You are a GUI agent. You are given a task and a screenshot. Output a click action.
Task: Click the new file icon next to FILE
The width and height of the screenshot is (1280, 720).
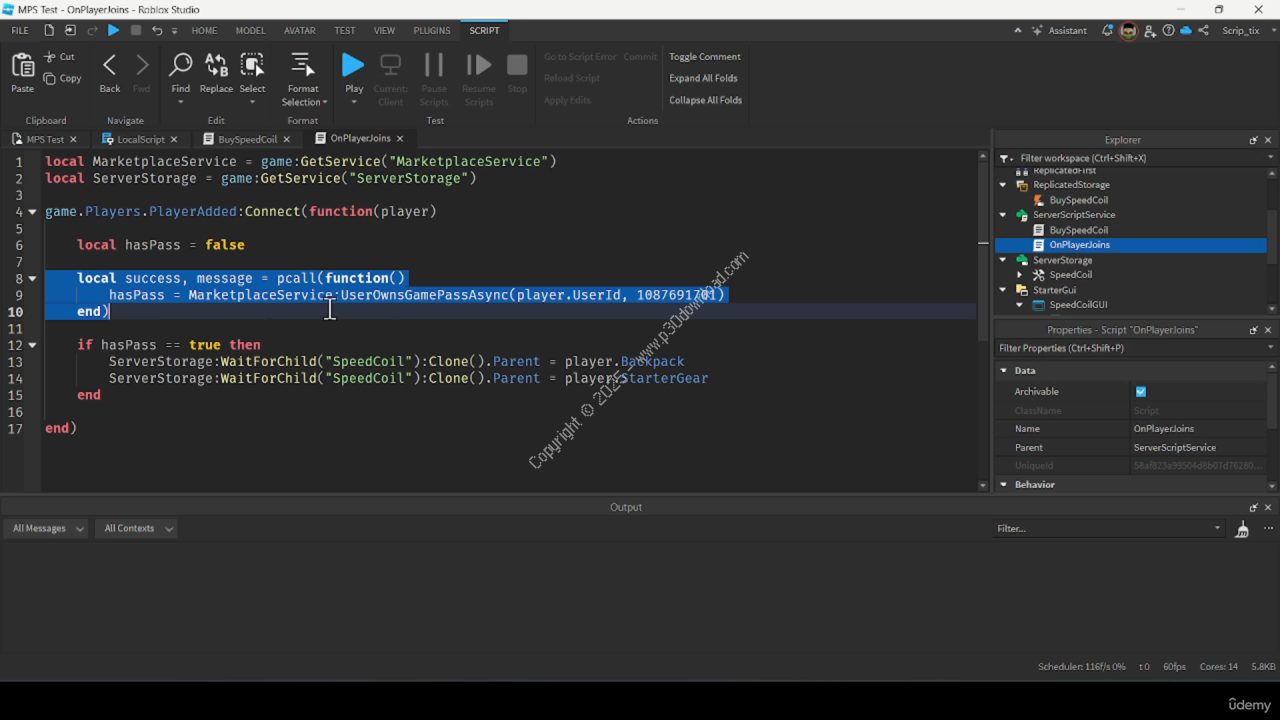48,31
